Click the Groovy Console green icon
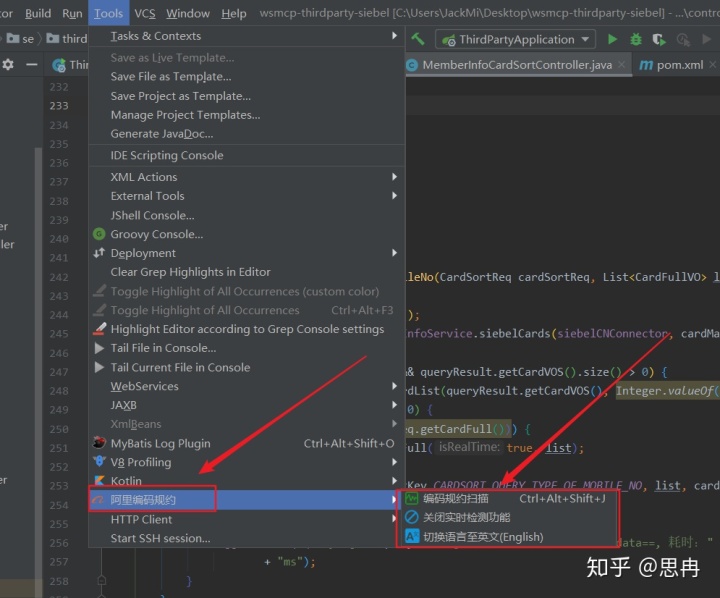The width and height of the screenshot is (720, 598). click(99, 234)
